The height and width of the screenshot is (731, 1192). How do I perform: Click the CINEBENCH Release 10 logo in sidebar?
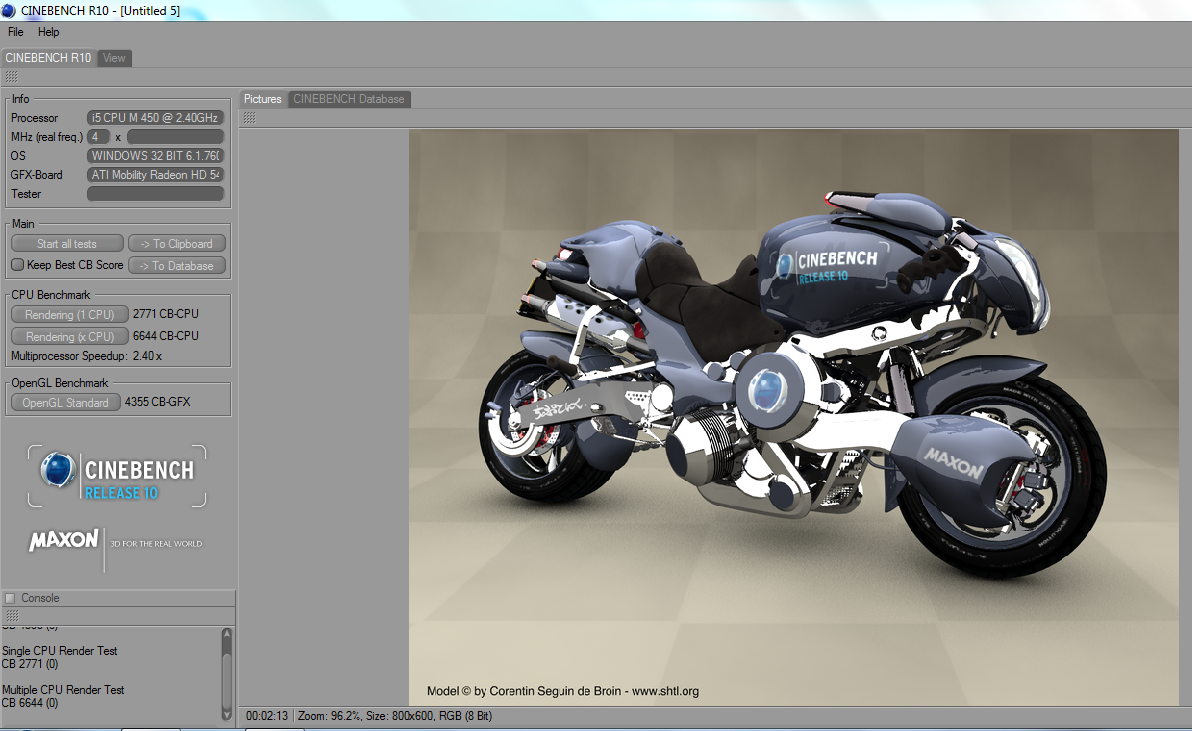coord(117,476)
